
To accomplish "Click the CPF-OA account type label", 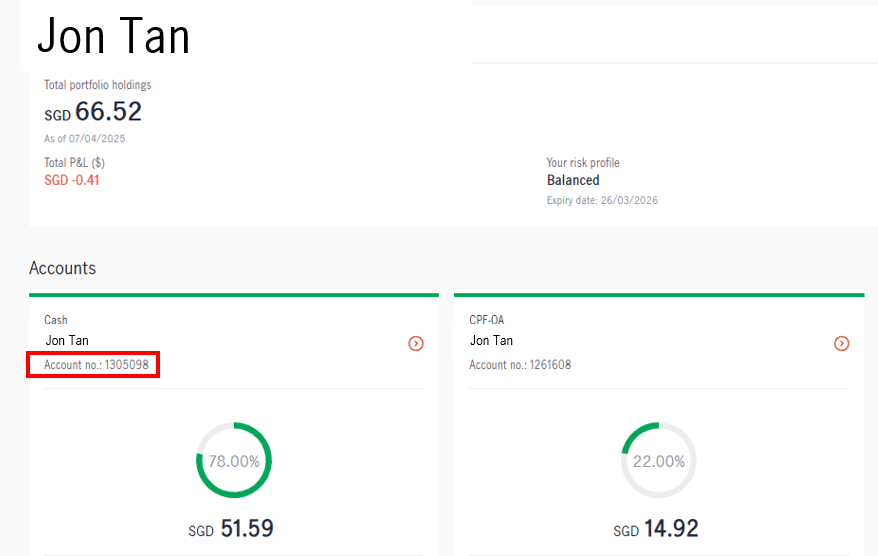I will coord(487,320).
